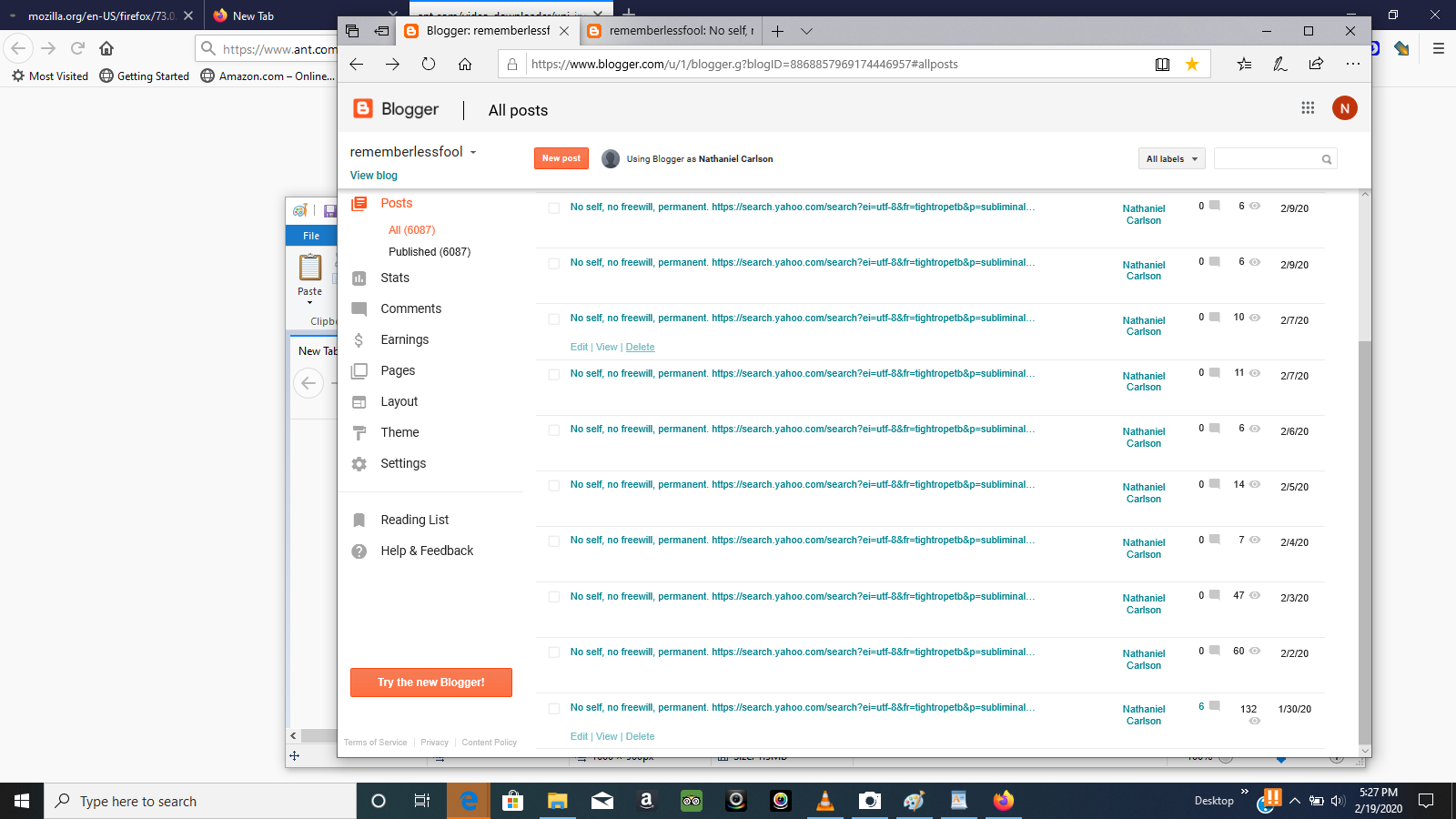Click the Edge add notes pen icon
Viewport: 1456px width, 819px height.
(1280, 64)
